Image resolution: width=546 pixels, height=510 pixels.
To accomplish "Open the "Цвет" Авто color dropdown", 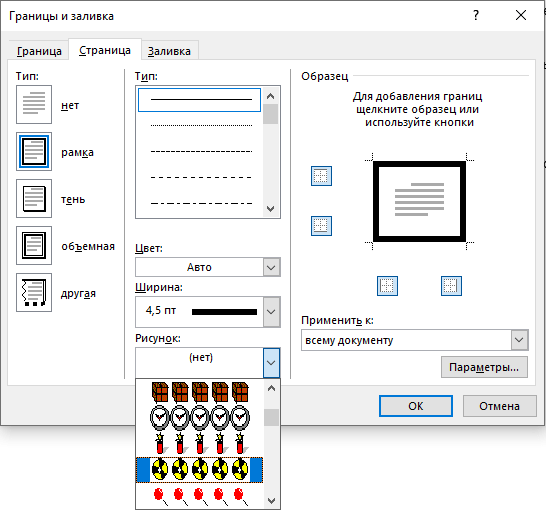I will tap(208, 267).
